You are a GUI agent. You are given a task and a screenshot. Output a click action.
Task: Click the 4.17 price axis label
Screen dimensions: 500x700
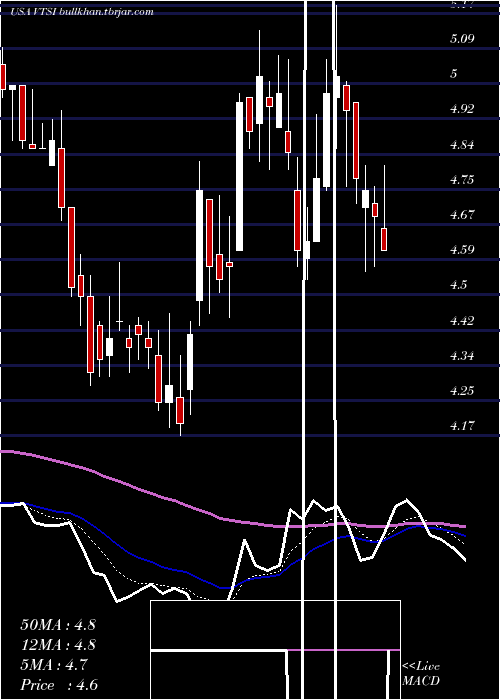462,426
